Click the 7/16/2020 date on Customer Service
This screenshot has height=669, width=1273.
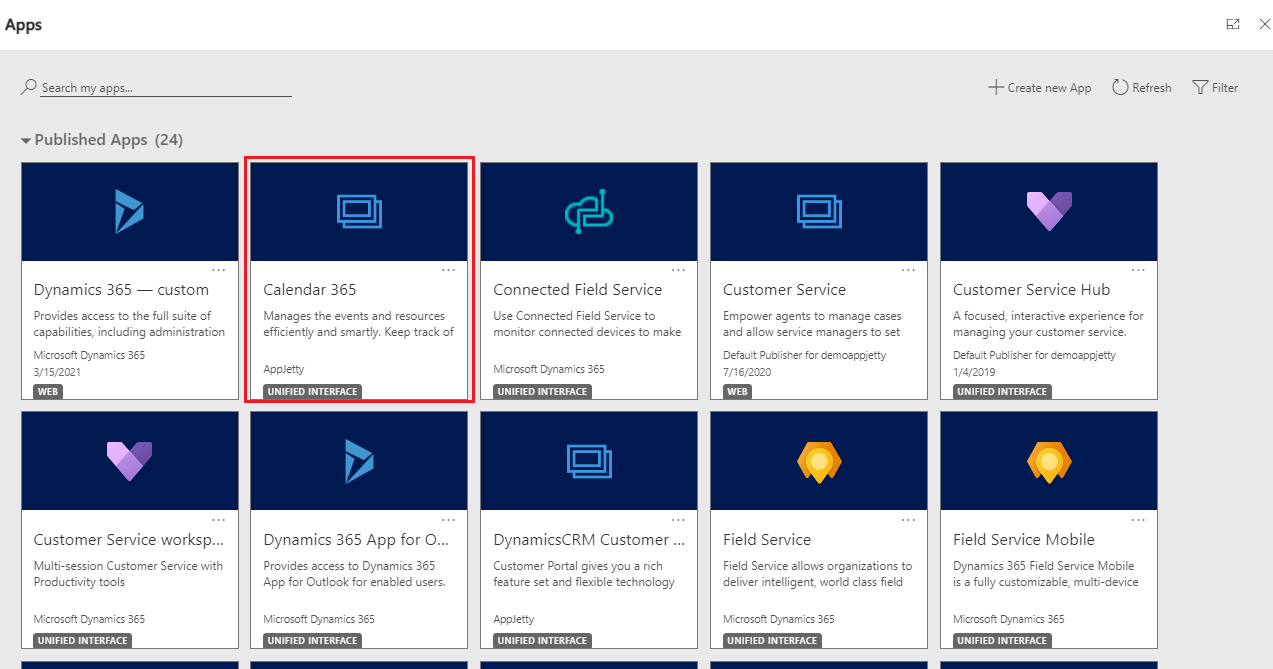click(x=746, y=370)
